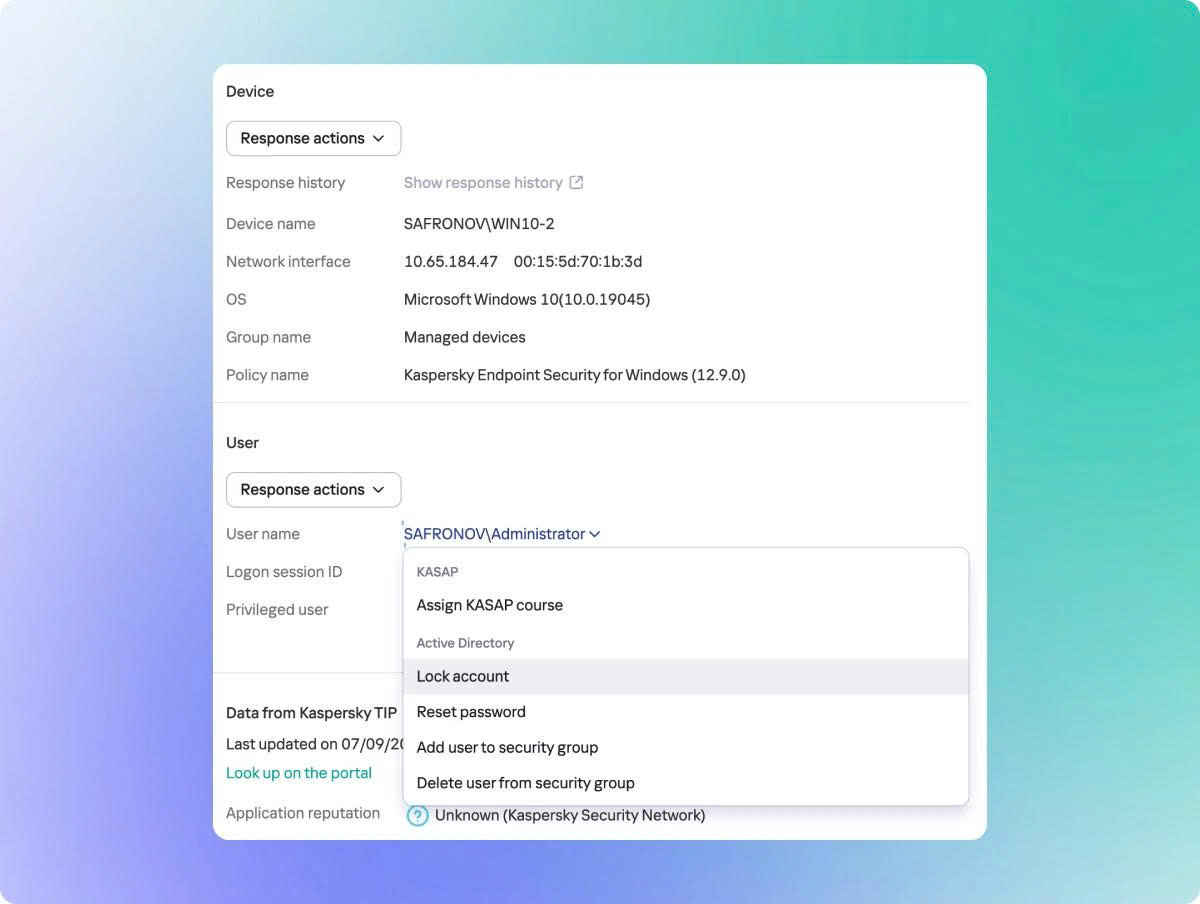This screenshot has height=904, width=1200.
Task: Click Unknown (Kaspersky Security Network) text
Action: [570, 815]
